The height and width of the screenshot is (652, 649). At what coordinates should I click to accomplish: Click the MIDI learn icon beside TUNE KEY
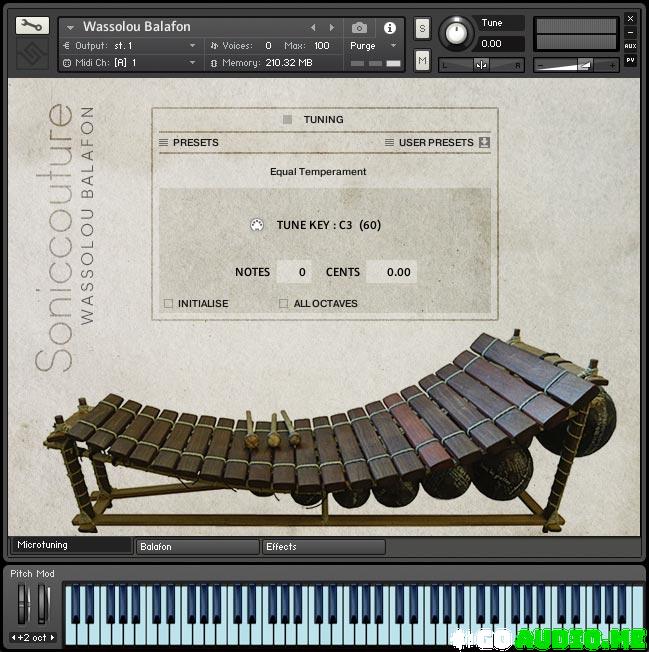[x=257, y=225]
